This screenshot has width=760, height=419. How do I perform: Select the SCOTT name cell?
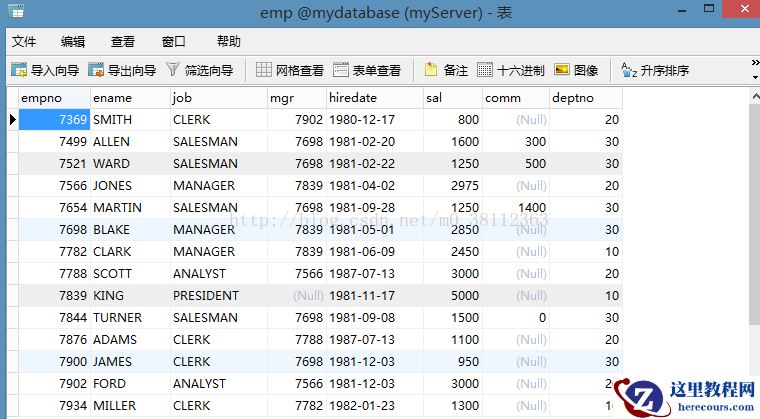point(130,274)
